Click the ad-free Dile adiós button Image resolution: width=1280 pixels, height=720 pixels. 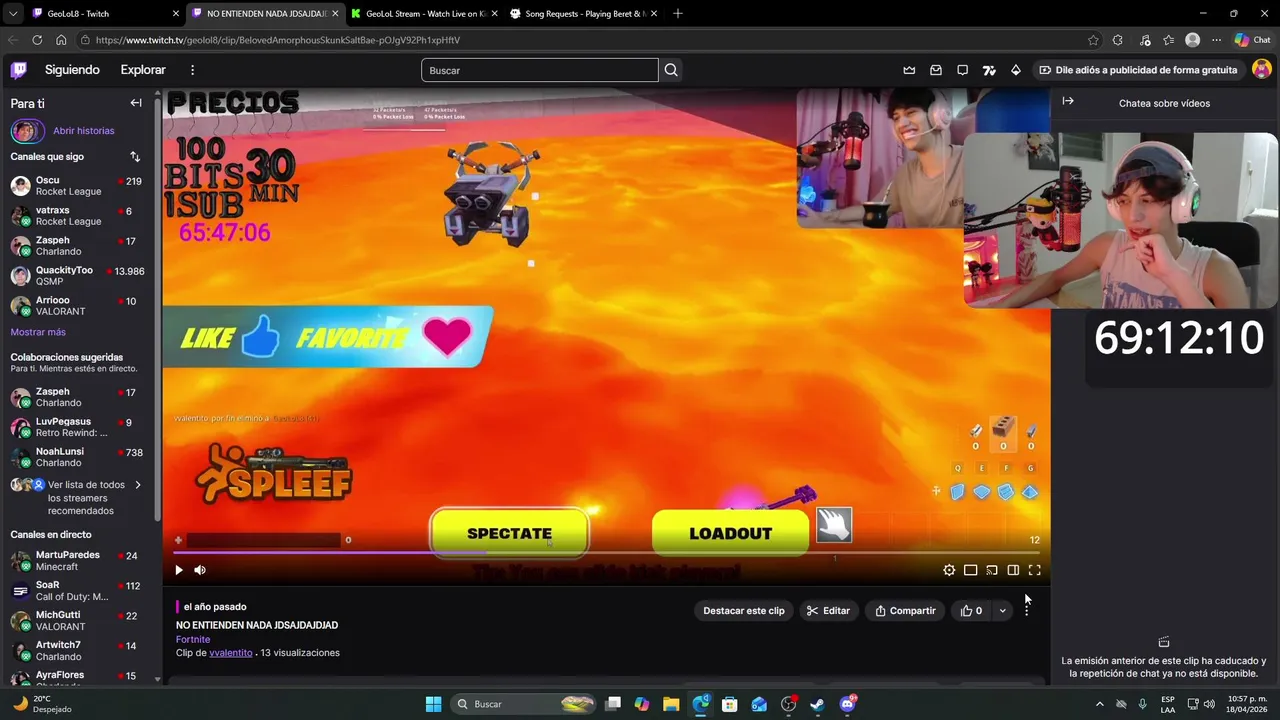pyautogui.click(x=1137, y=70)
